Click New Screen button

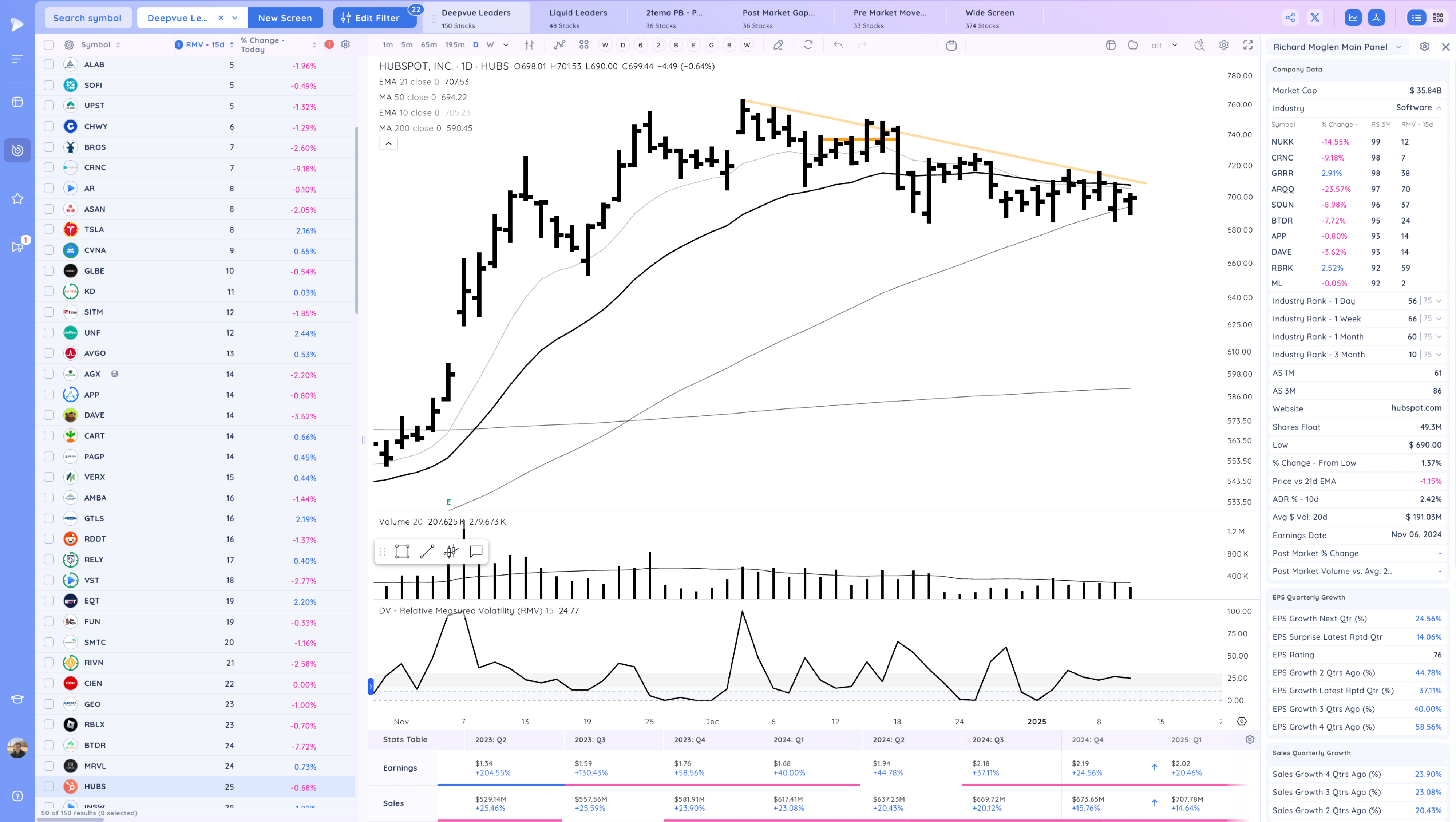pyautogui.click(x=285, y=17)
